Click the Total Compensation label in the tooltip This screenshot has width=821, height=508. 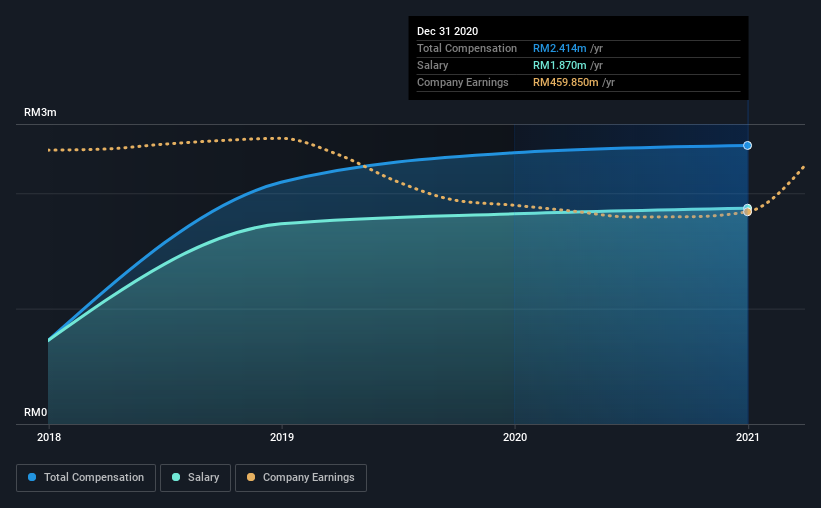467,48
